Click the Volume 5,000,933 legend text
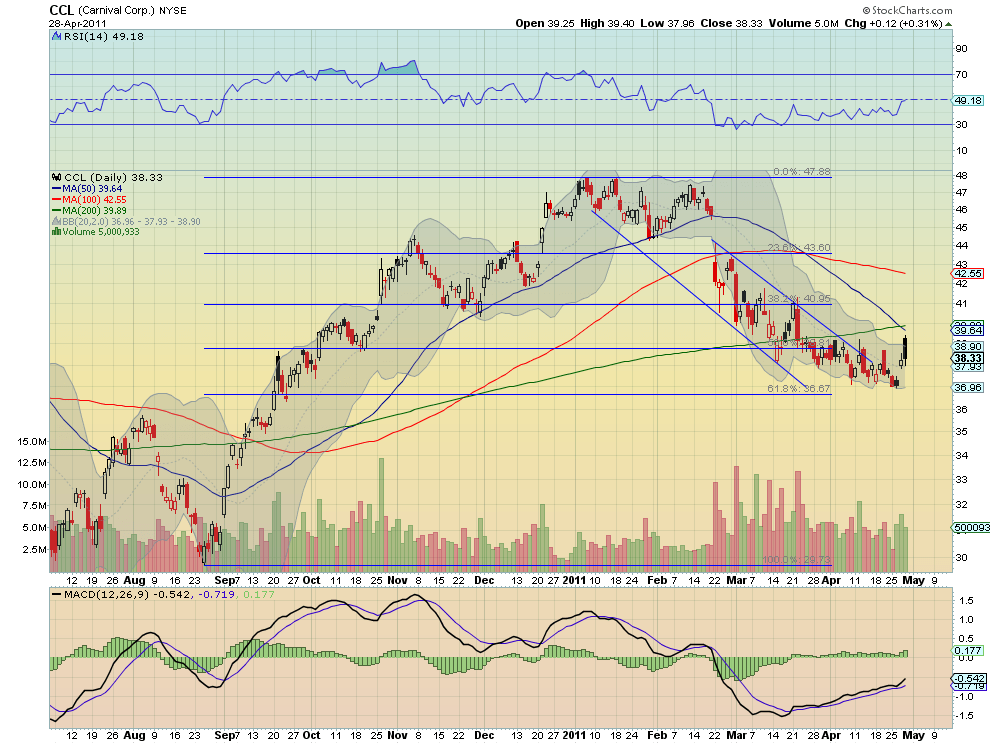Viewport: 990px width, 744px height. coord(101,232)
